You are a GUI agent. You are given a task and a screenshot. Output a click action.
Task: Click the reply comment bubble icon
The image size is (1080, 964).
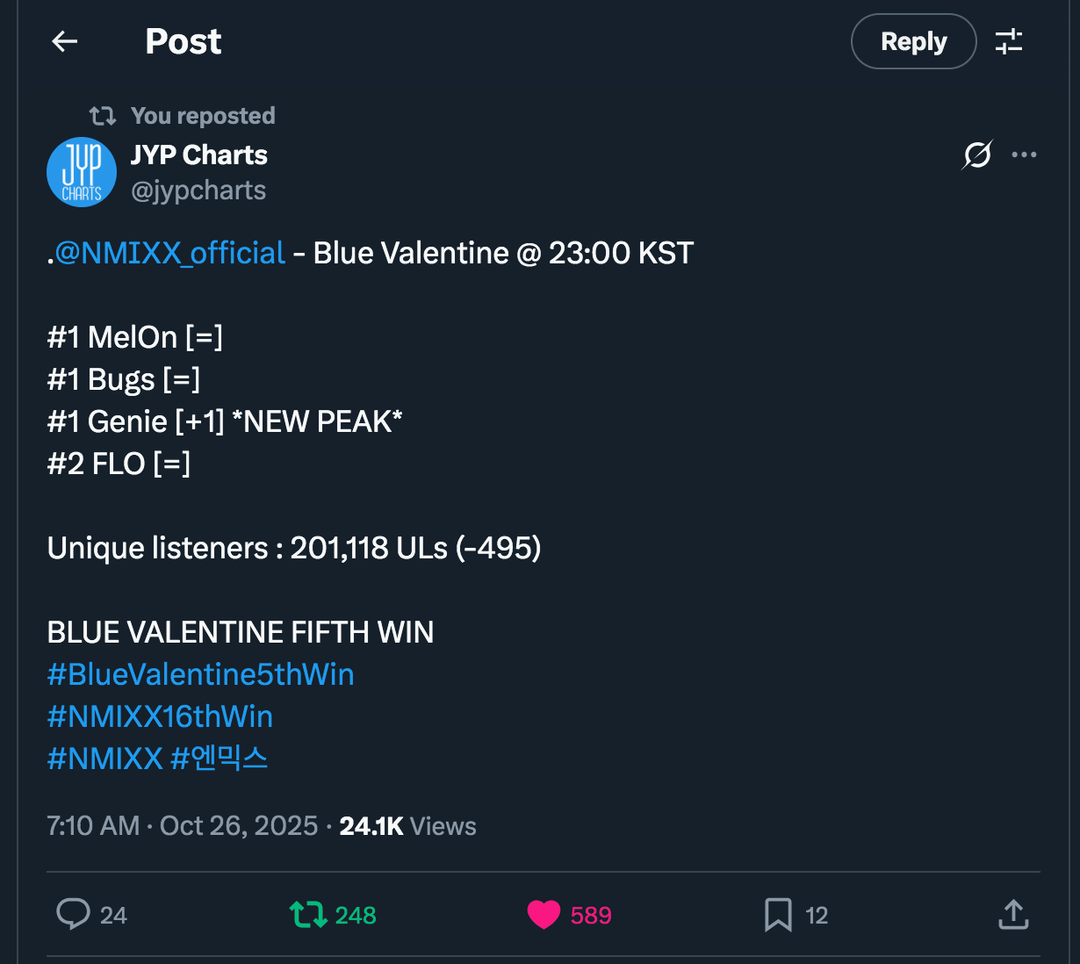[73, 914]
